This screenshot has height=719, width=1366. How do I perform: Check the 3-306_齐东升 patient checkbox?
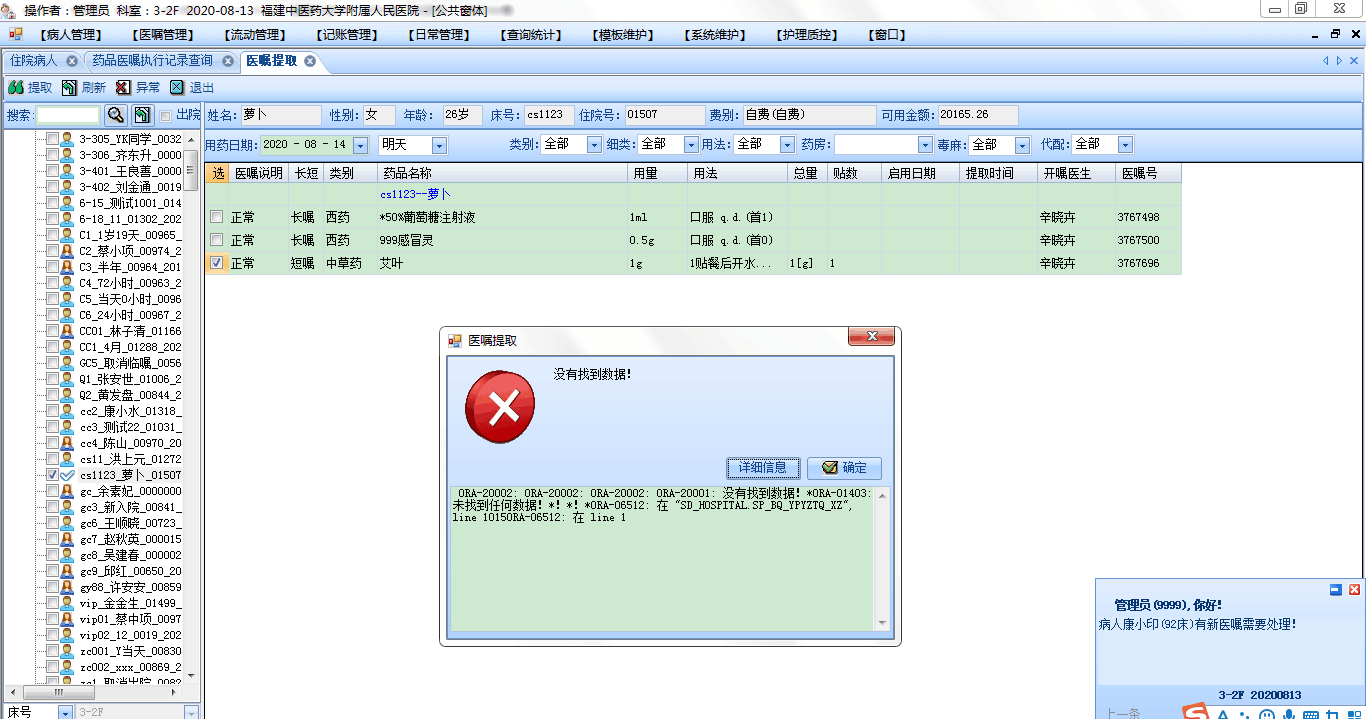(x=52, y=155)
